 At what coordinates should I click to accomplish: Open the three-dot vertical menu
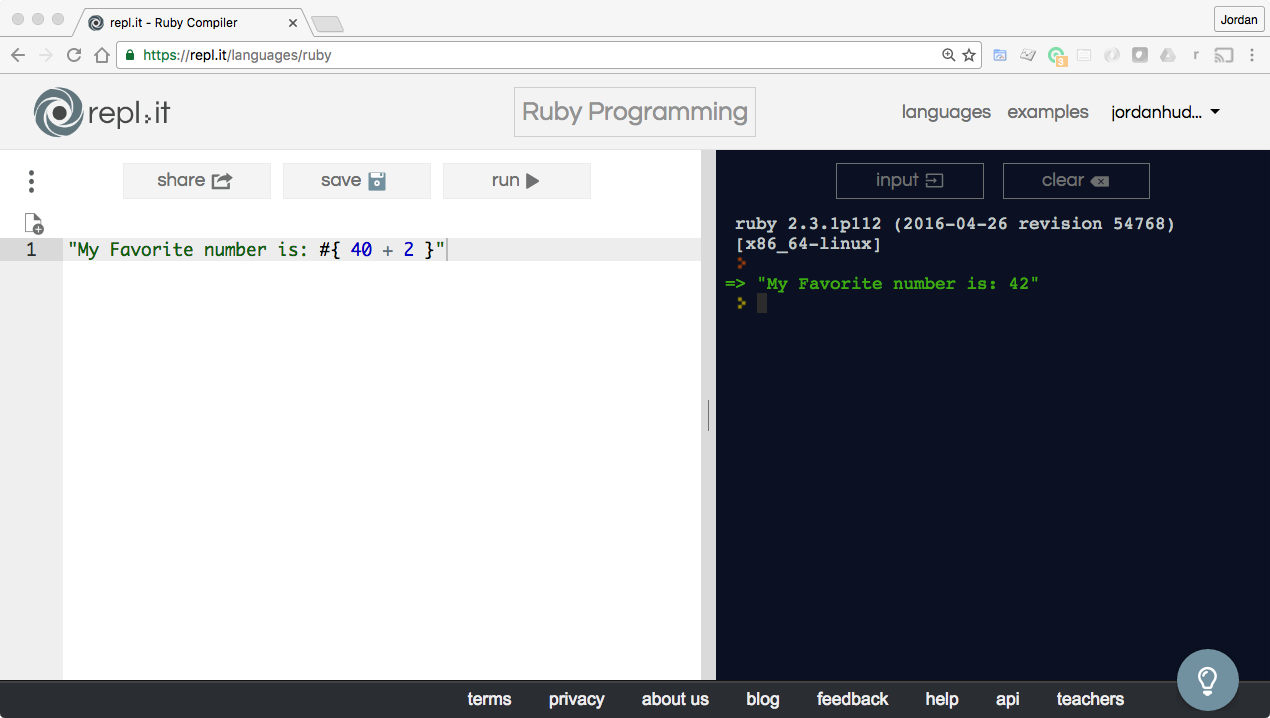[x=32, y=181]
